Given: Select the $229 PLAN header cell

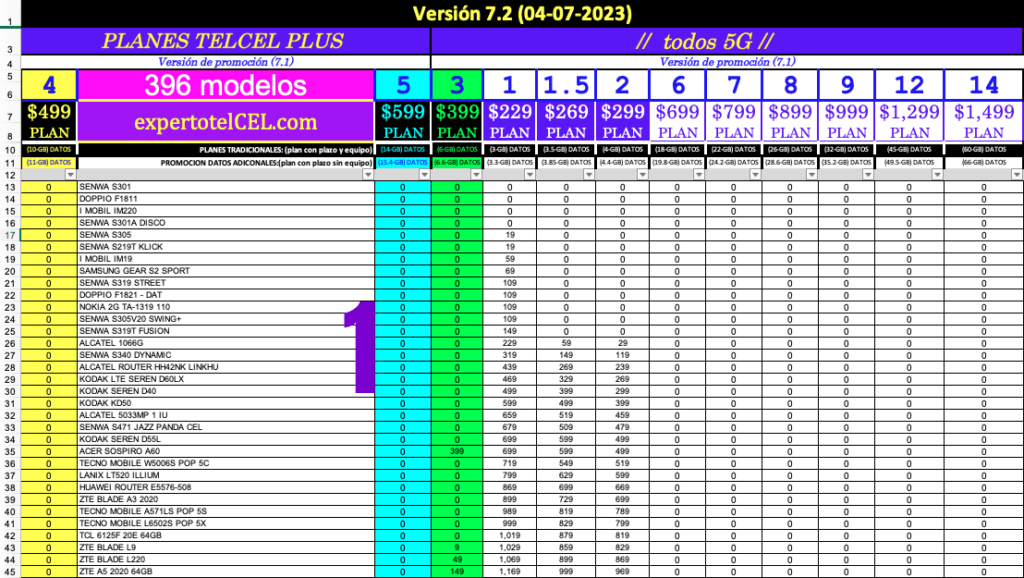Looking at the screenshot, I should pyautogui.click(x=510, y=121).
